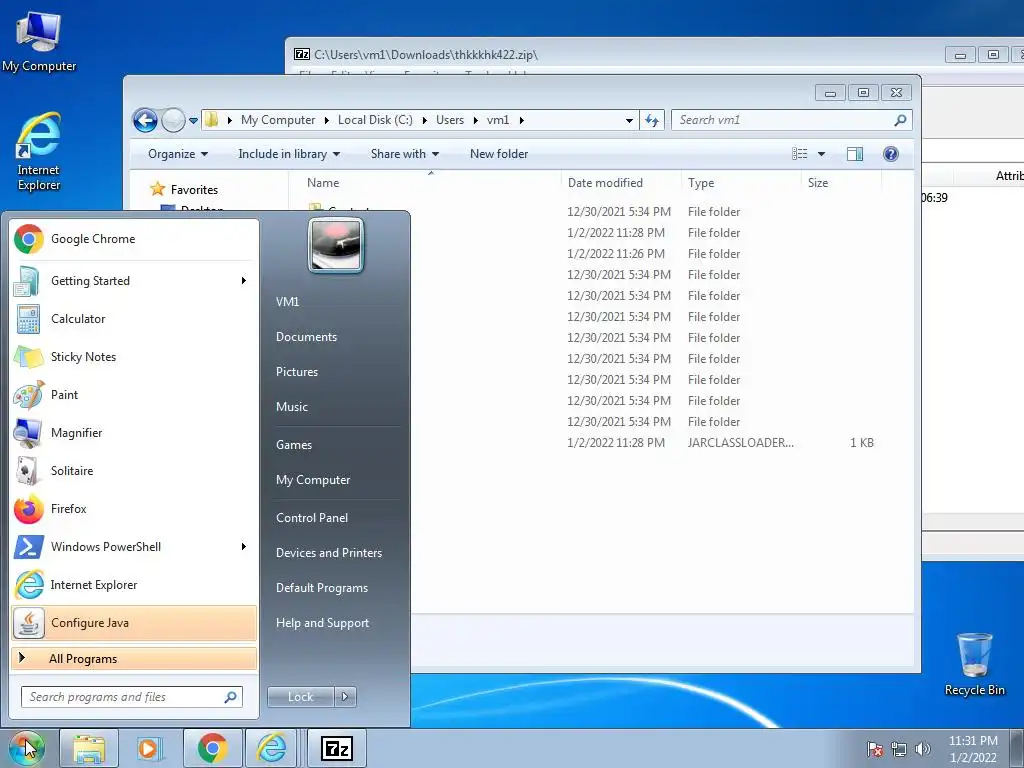Sort by the Date modified column header
The height and width of the screenshot is (768, 1024).
click(x=620, y=183)
